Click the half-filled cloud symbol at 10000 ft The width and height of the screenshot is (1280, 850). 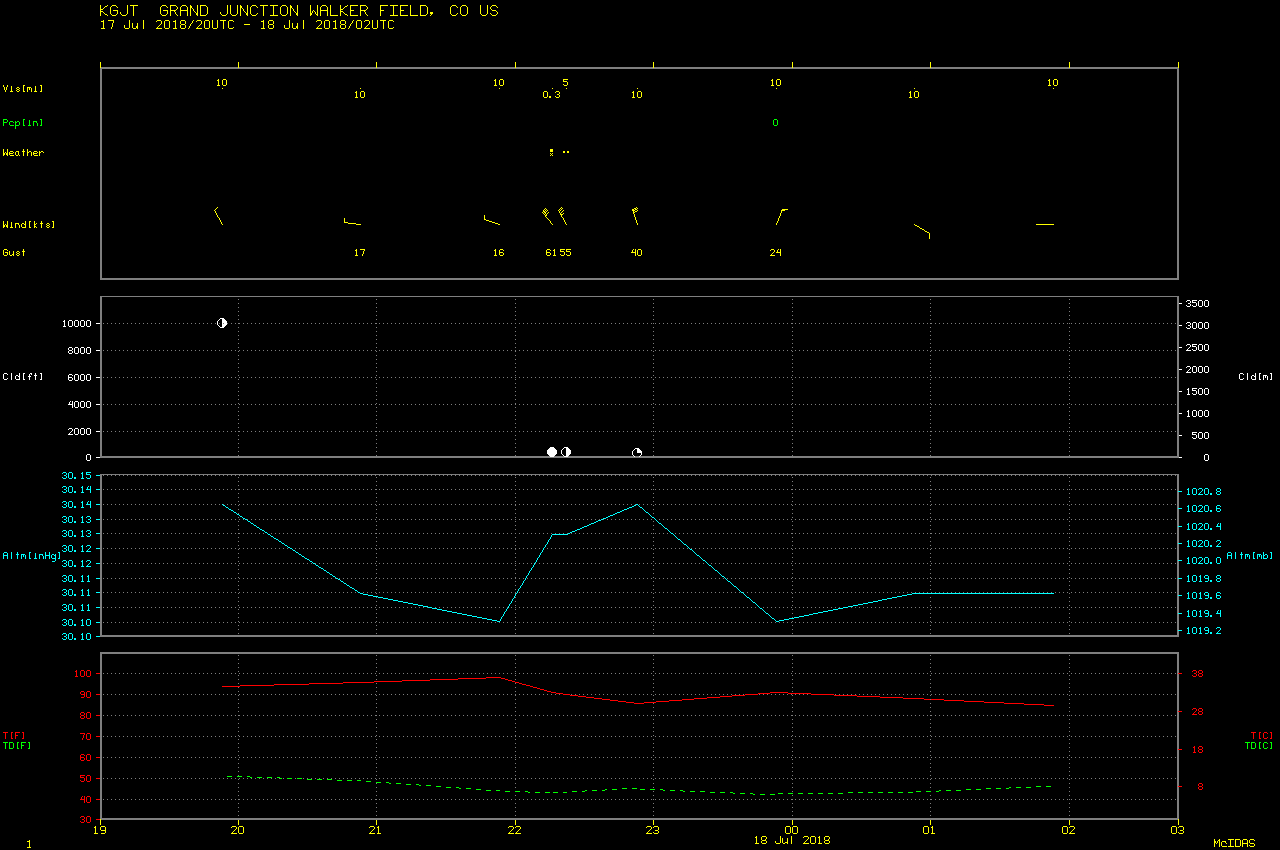[222, 323]
